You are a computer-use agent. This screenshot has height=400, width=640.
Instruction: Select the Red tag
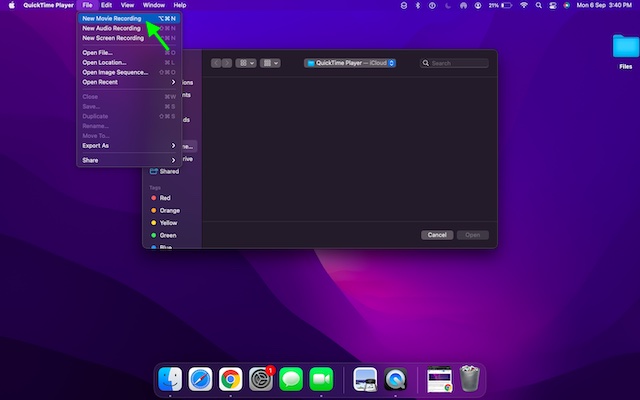pos(165,198)
